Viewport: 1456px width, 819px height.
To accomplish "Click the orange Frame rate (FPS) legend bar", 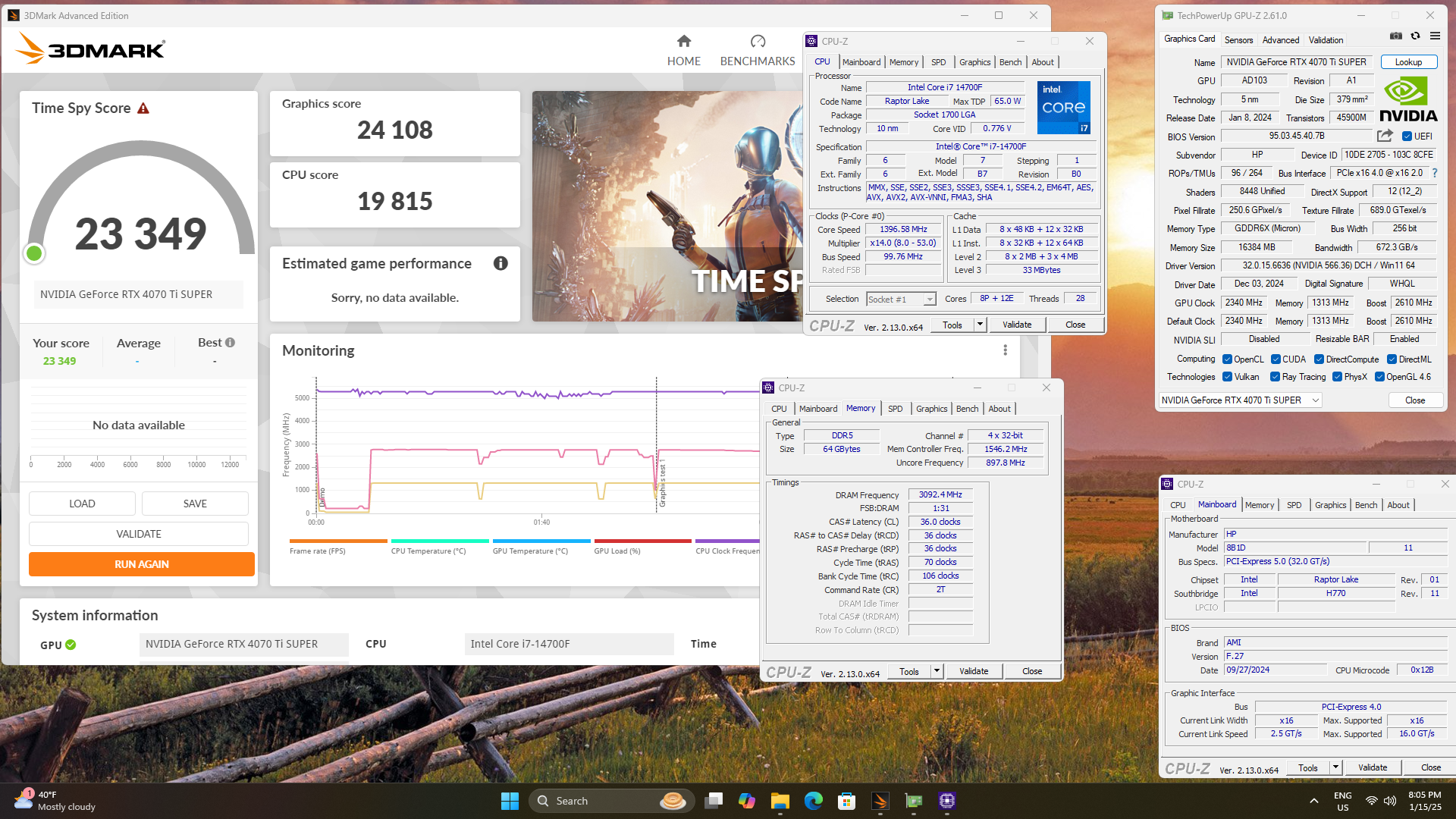I will 338,541.
